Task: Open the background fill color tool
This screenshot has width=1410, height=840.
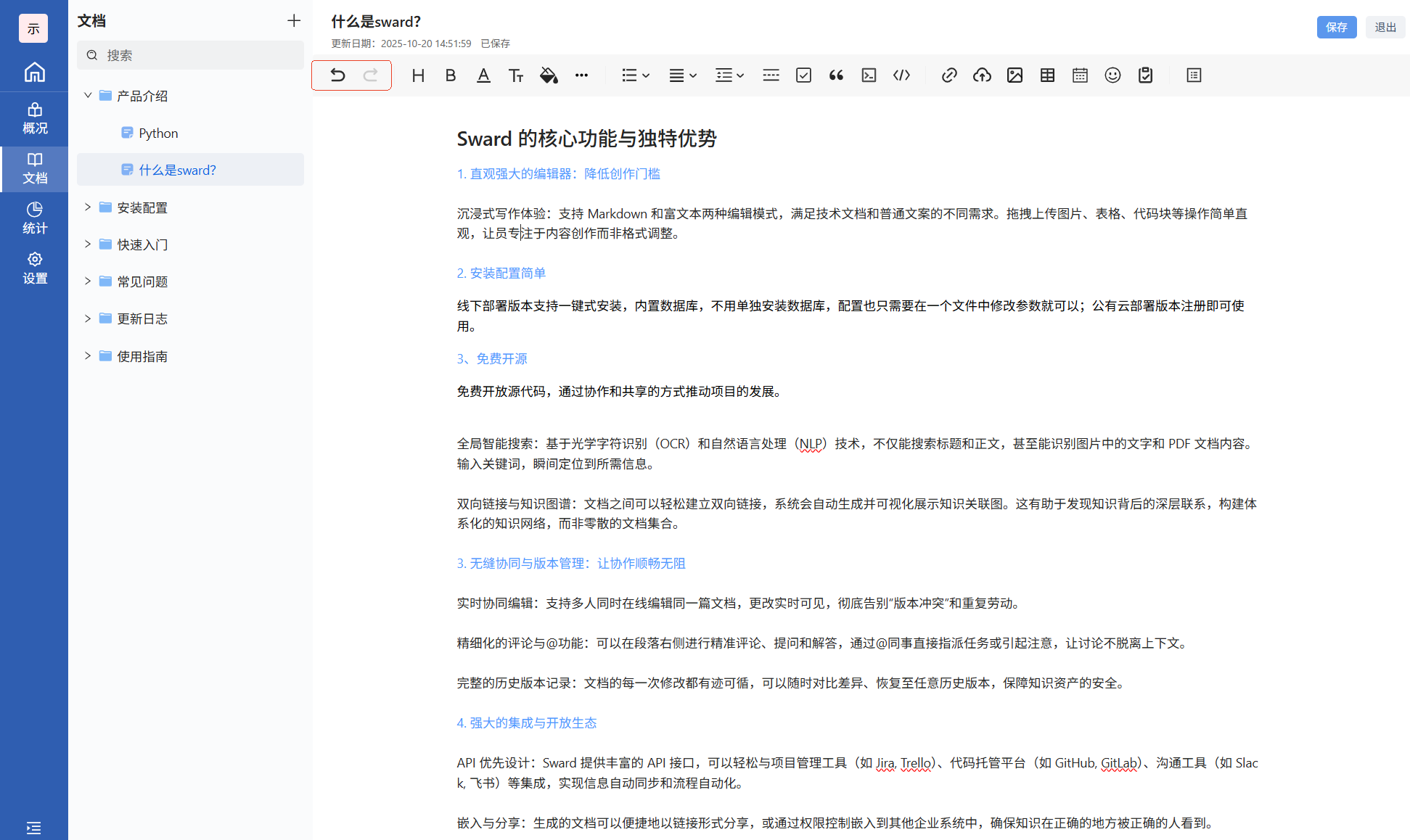Action: coord(549,75)
